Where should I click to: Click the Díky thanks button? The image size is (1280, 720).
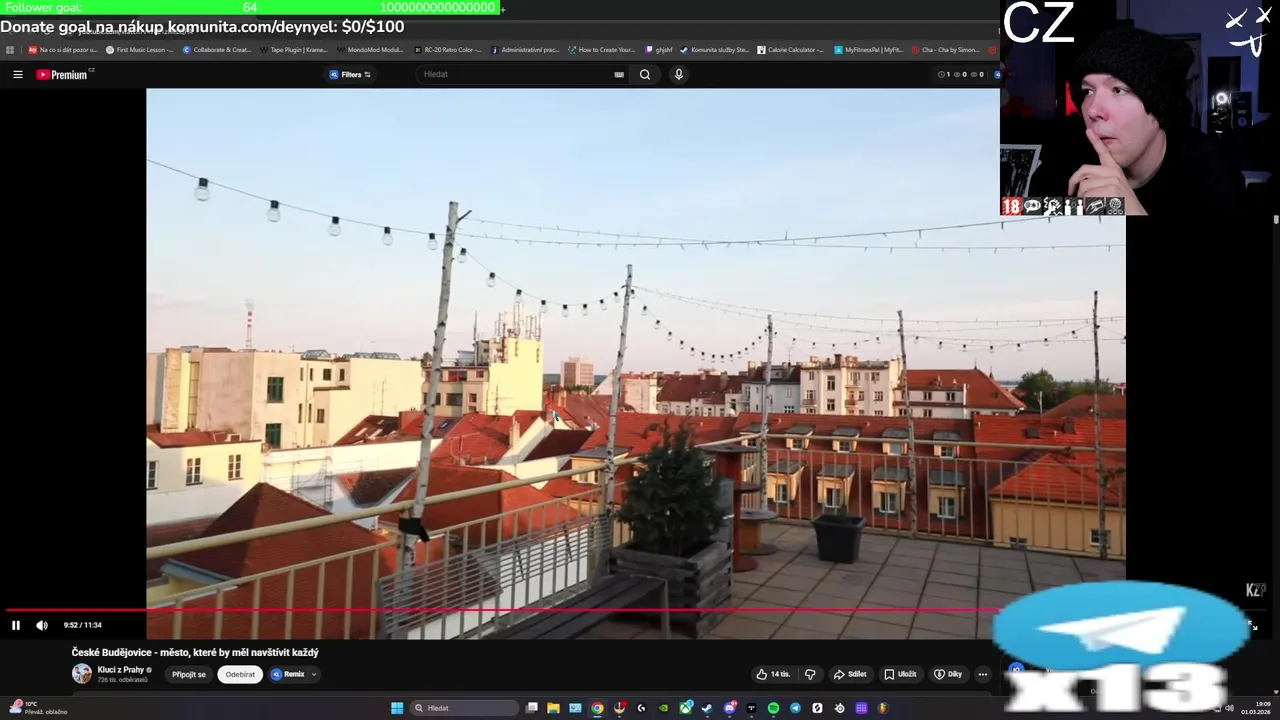pyautogui.click(x=948, y=674)
